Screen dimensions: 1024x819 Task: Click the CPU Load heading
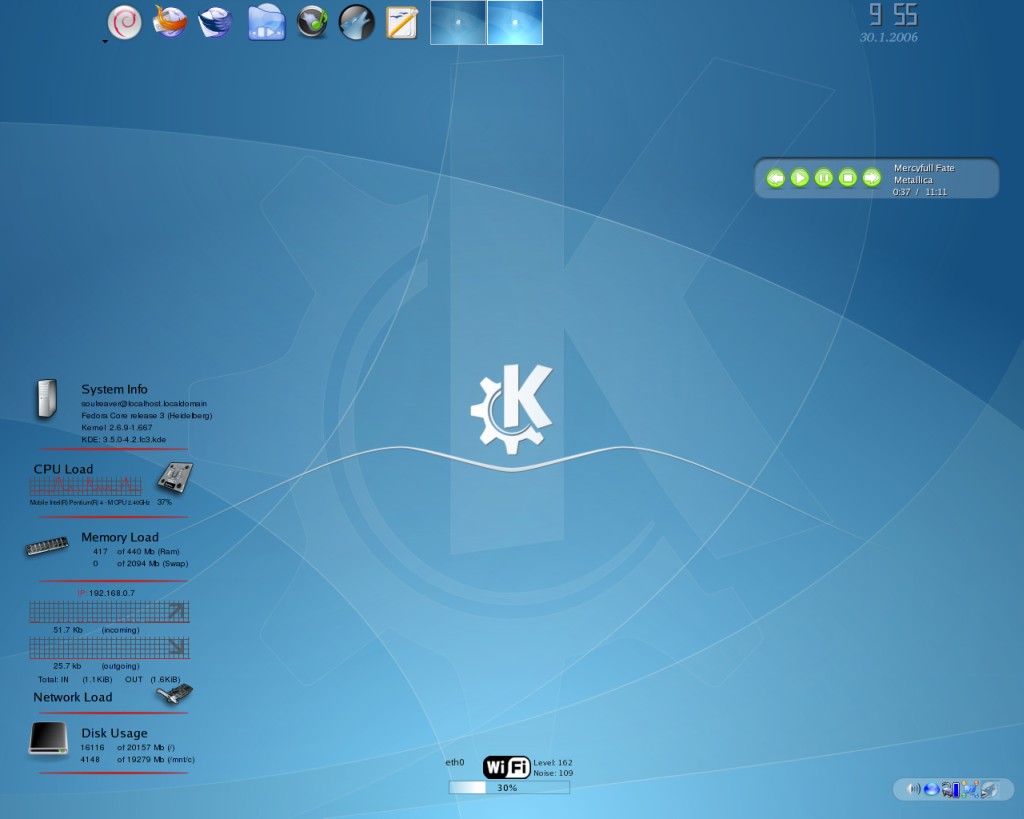pyautogui.click(x=63, y=469)
